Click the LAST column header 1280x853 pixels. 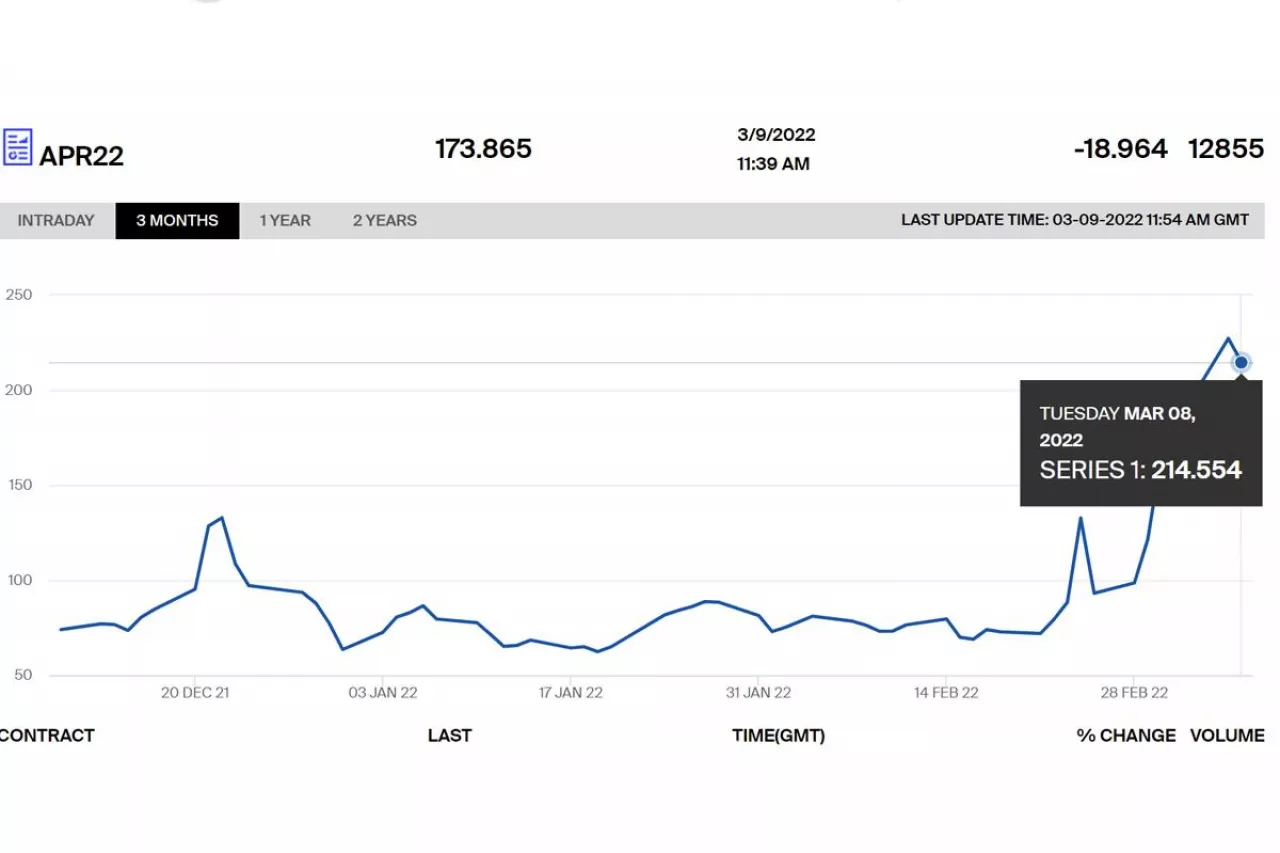(449, 735)
